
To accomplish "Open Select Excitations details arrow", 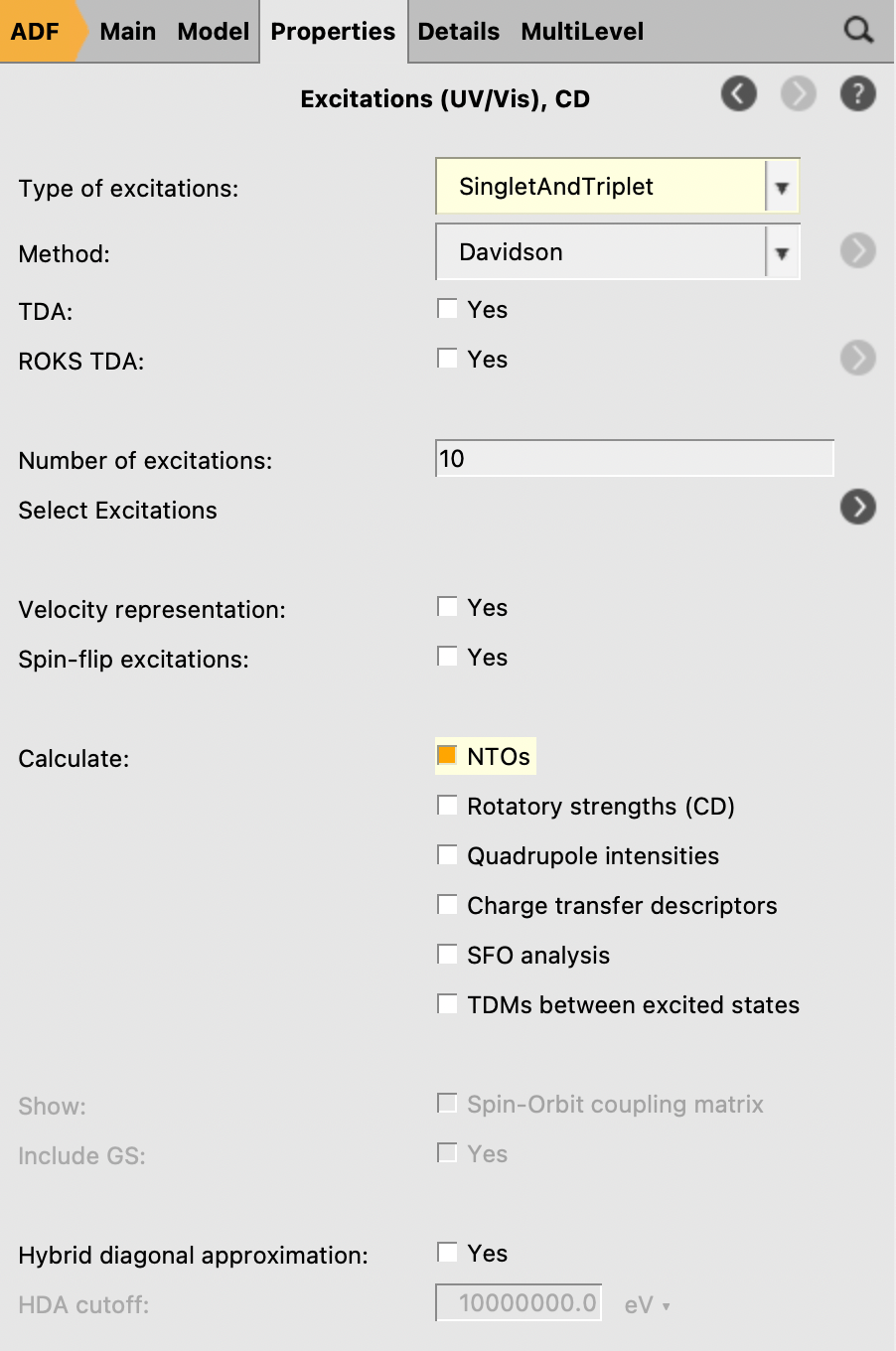I will 857,507.
